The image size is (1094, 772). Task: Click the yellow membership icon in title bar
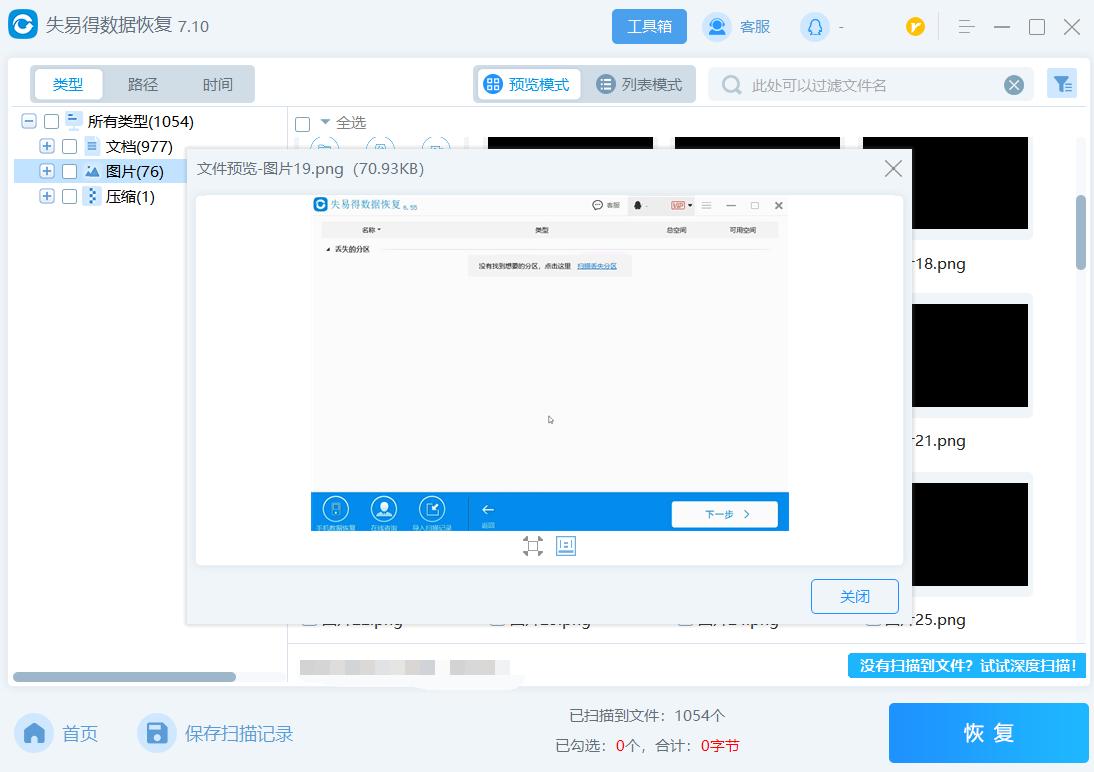coord(915,27)
